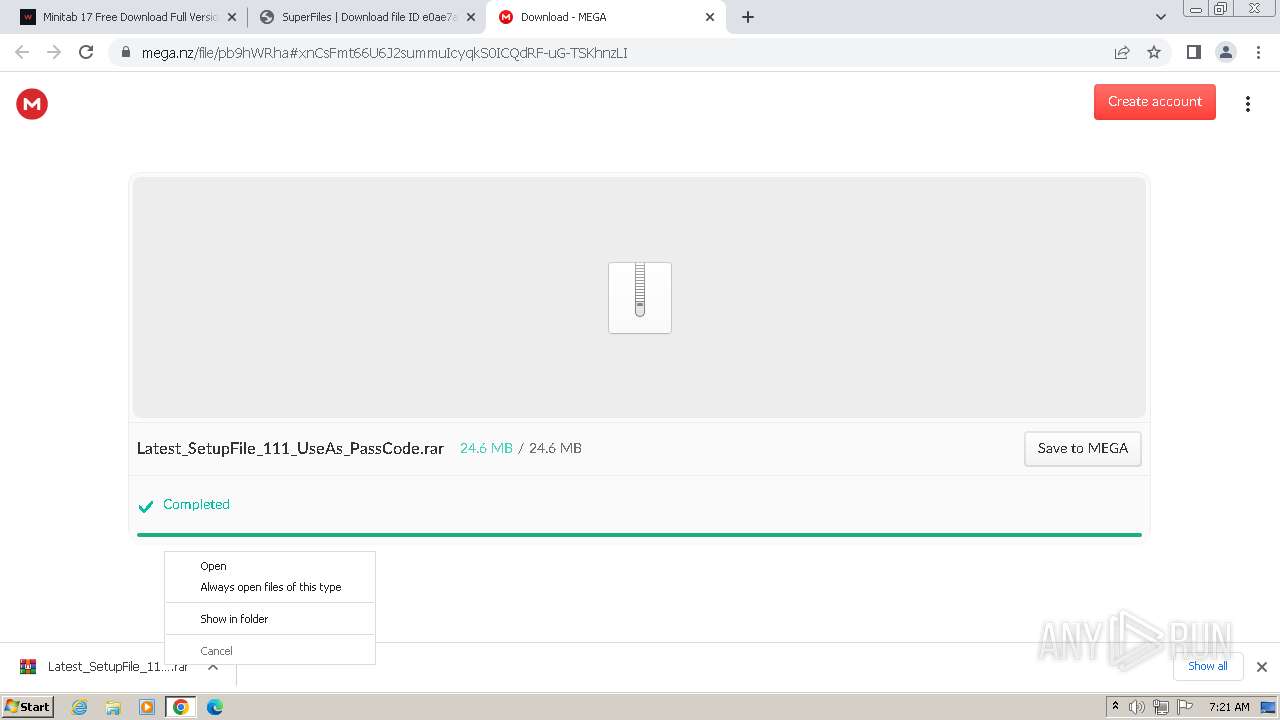
Task: Close the downloads bar
Action: 1261,667
